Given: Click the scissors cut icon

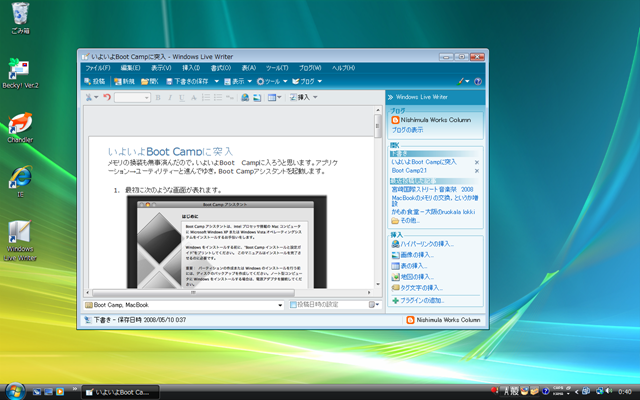Looking at the screenshot, I should coord(89,98).
